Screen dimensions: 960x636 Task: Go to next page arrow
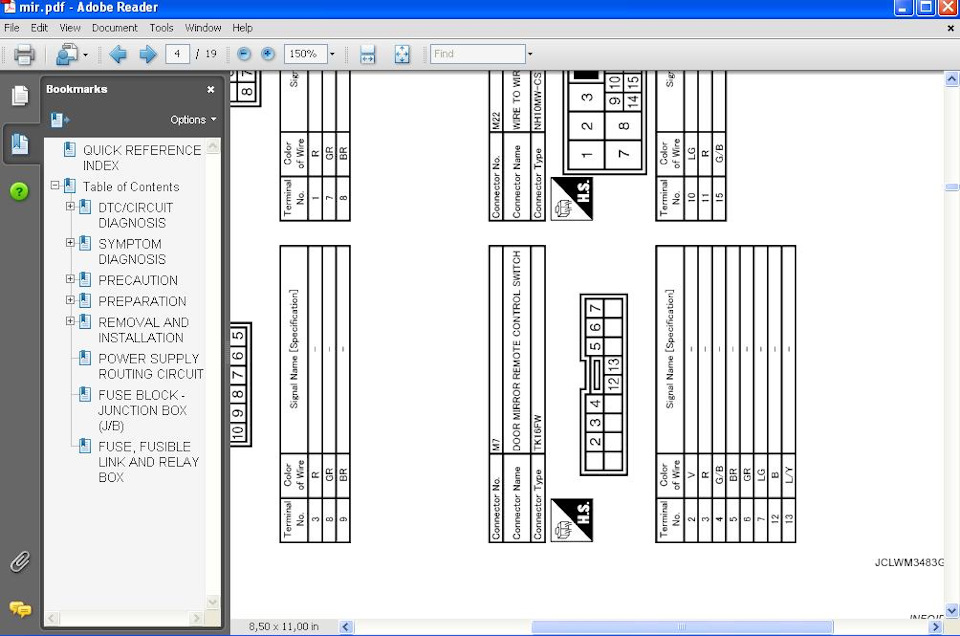point(148,54)
